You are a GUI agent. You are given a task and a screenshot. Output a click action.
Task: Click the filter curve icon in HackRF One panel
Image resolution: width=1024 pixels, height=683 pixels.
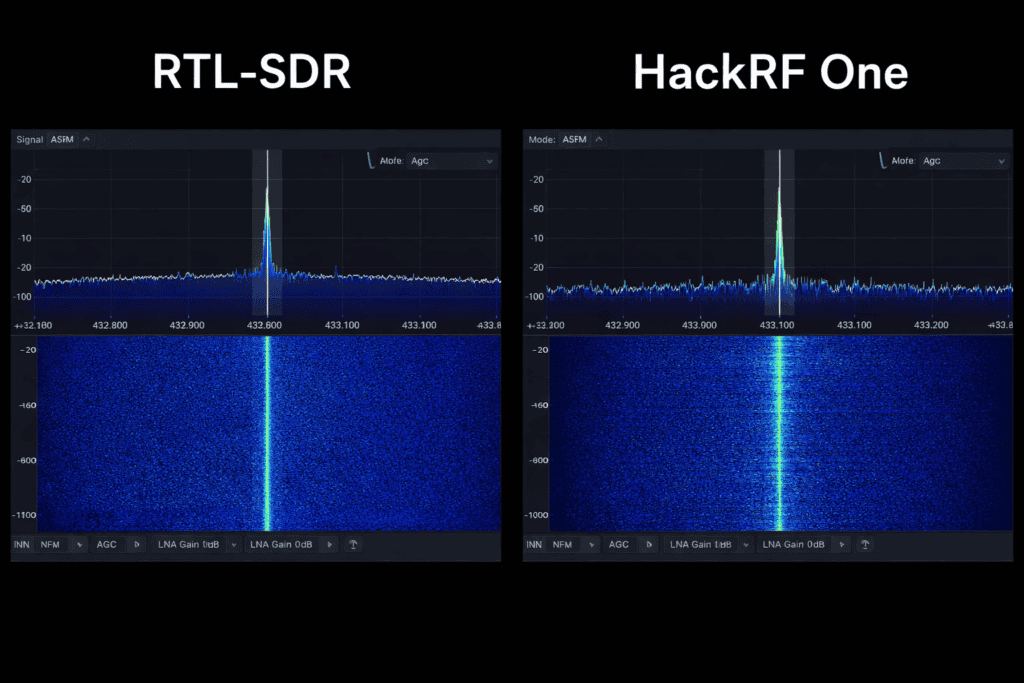[883, 161]
